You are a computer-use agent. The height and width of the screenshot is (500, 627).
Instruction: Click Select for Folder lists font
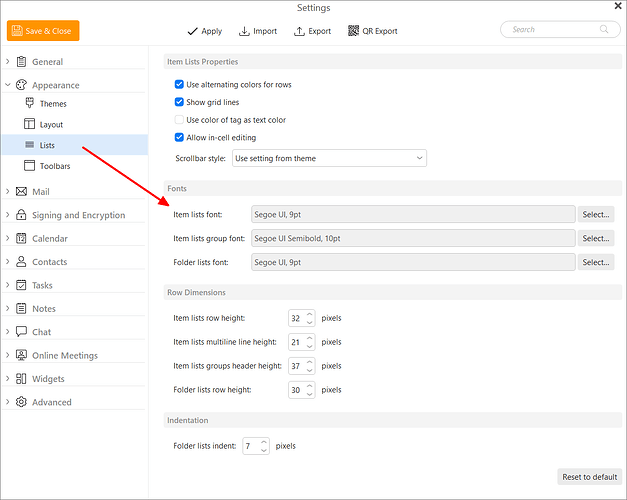[x=596, y=262]
